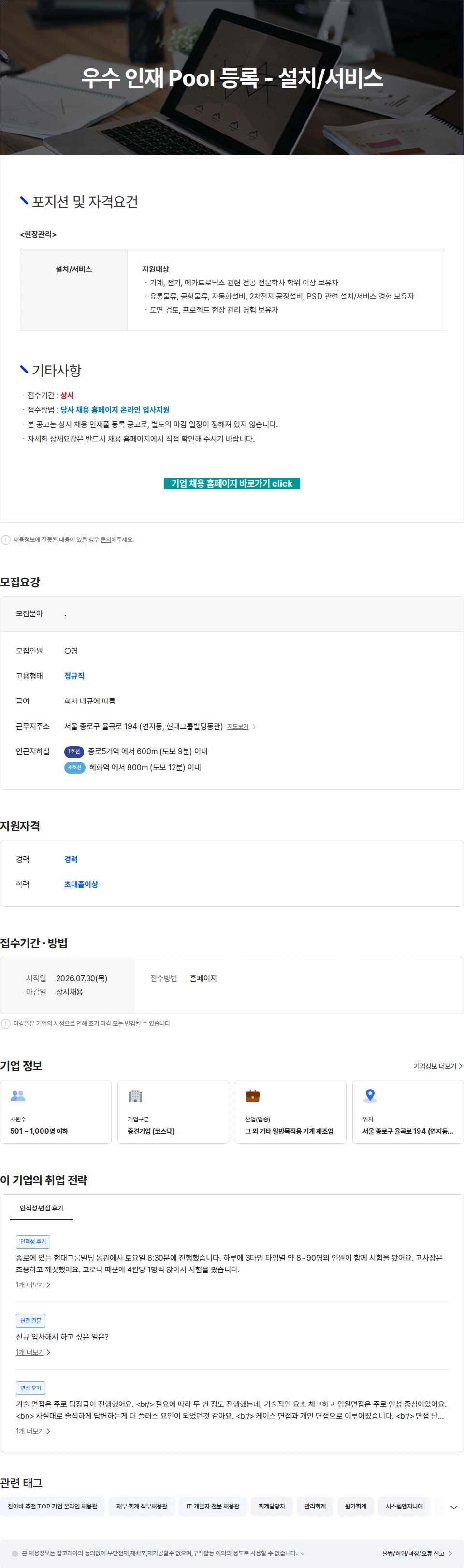Select the 관리회계 related tag
Screen dimensions: 464x1568
click(315, 1506)
